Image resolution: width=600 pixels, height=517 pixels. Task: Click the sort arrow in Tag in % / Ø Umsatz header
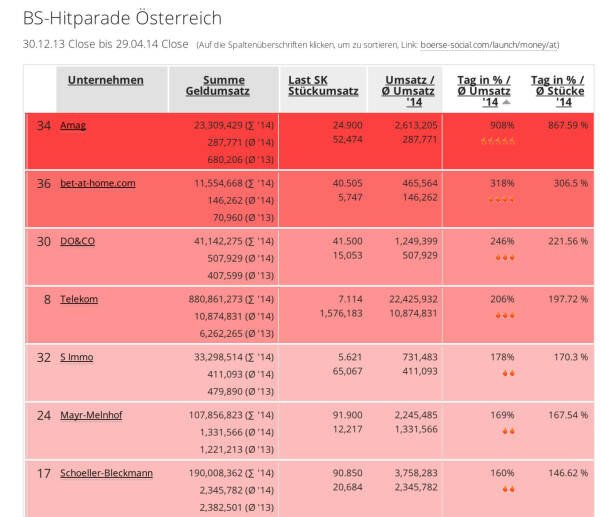point(505,102)
